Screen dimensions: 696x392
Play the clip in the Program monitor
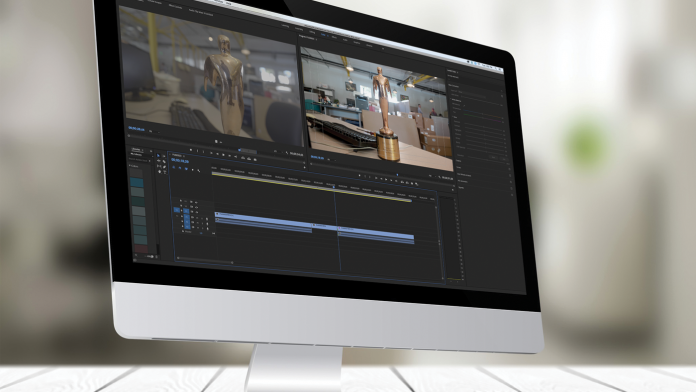(x=386, y=179)
